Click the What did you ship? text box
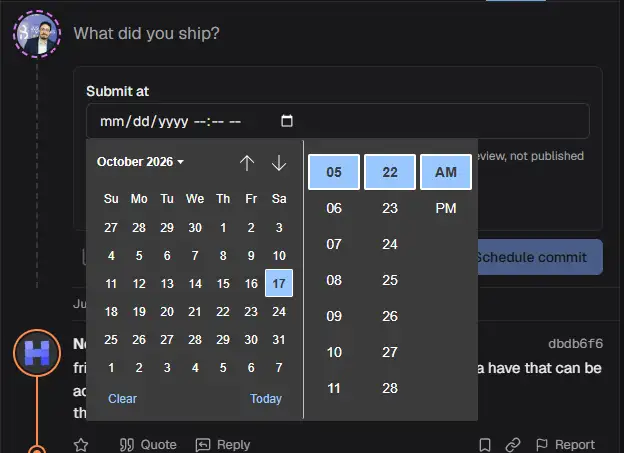 146,33
